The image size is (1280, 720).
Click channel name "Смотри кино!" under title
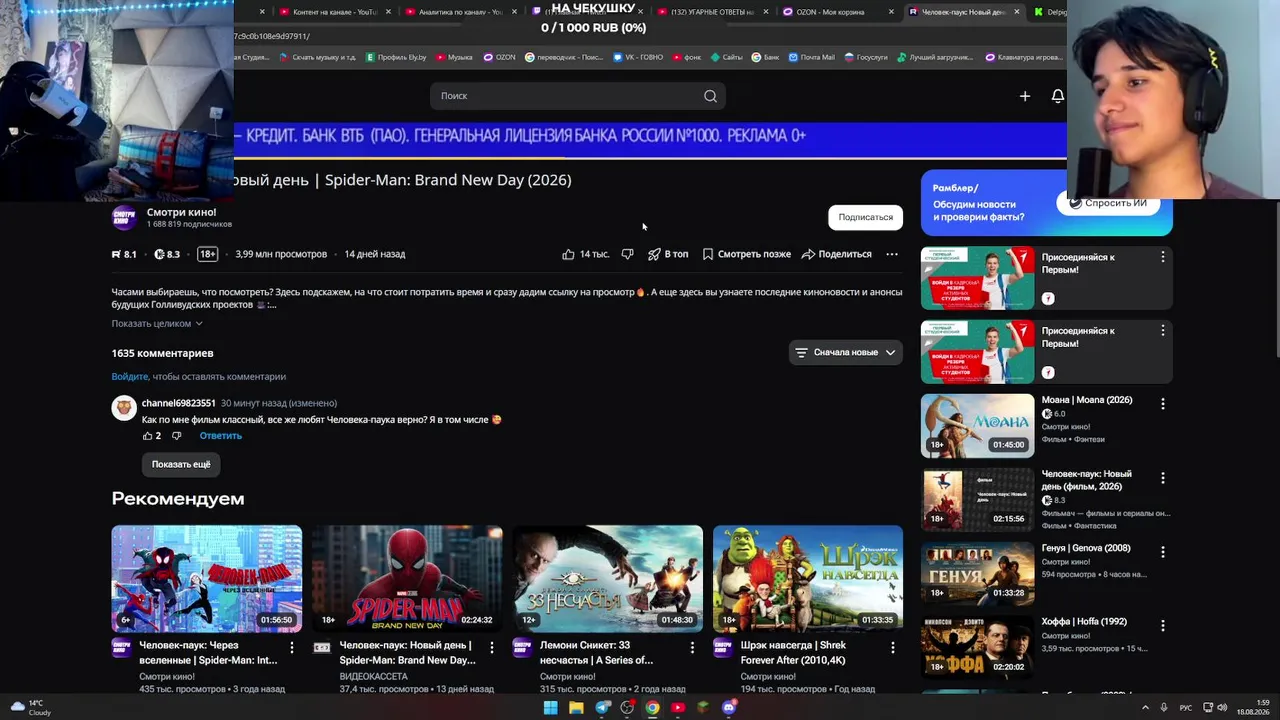pyautogui.click(x=181, y=212)
